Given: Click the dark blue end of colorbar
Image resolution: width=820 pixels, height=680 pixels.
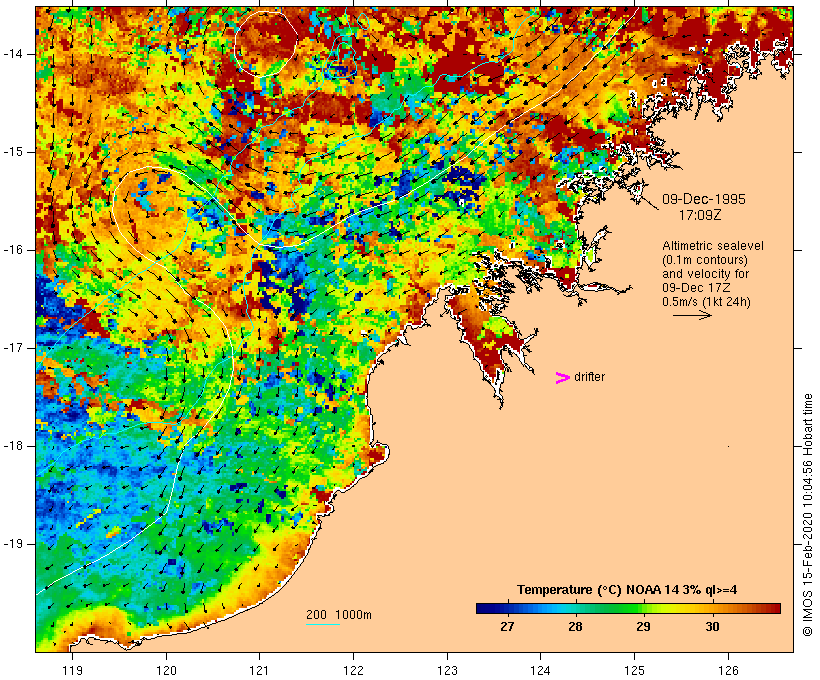Looking at the screenshot, I should pos(484,608).
